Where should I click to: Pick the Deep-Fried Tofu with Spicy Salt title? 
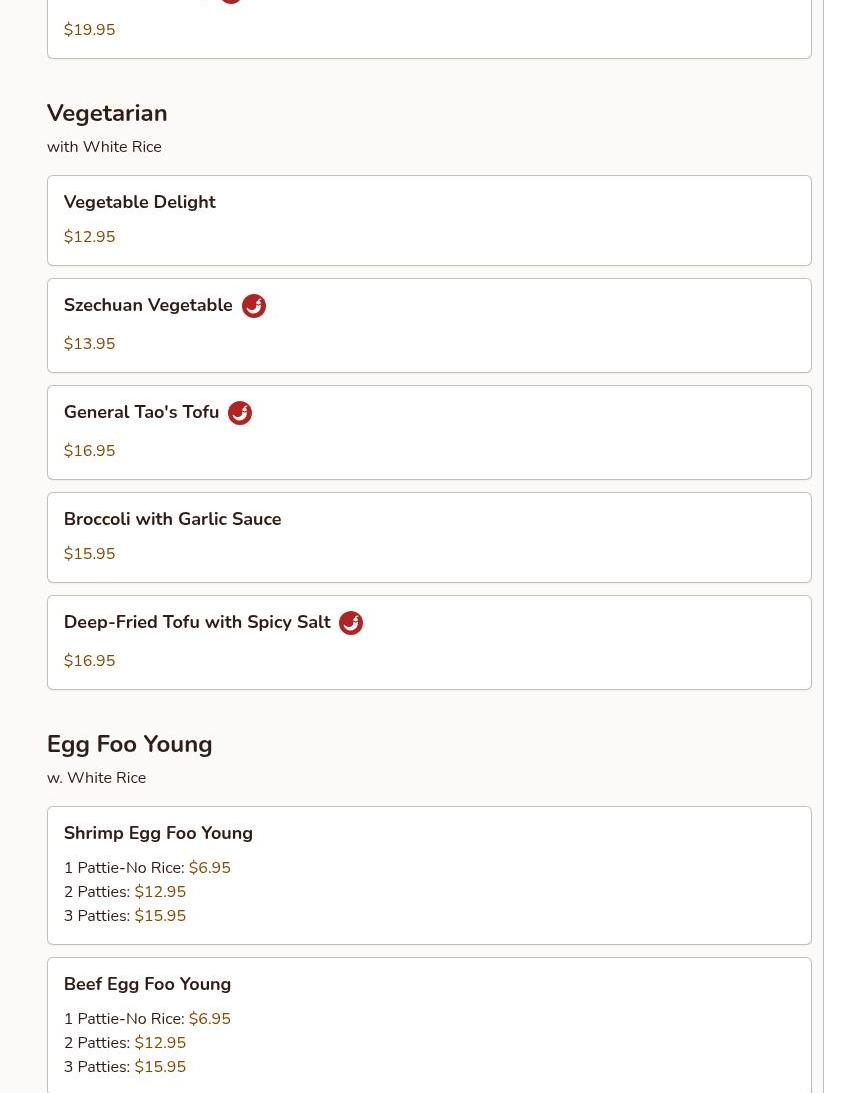point(197,622)
